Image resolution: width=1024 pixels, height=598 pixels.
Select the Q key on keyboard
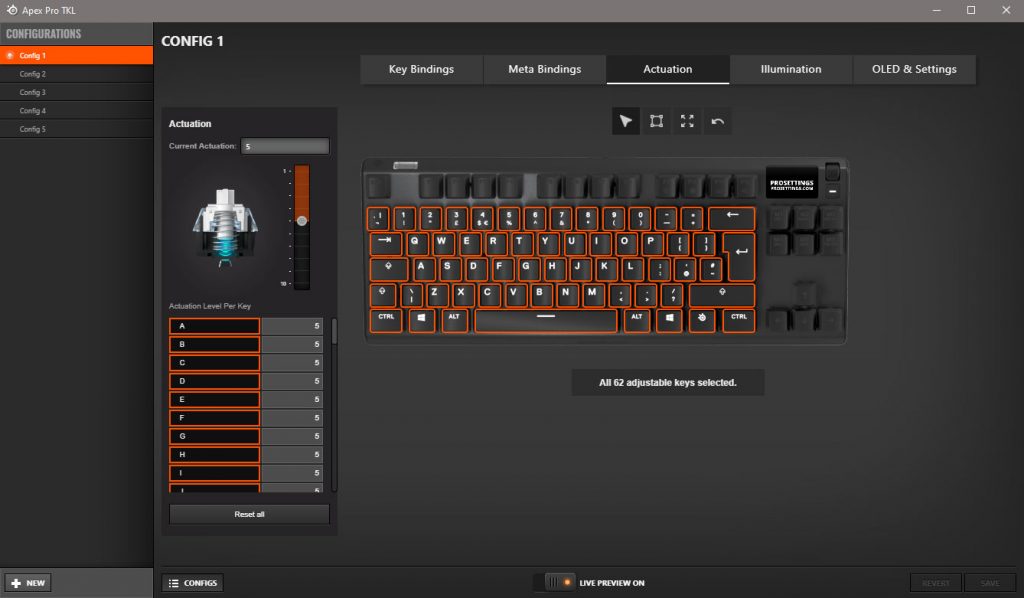coord(415,244)
